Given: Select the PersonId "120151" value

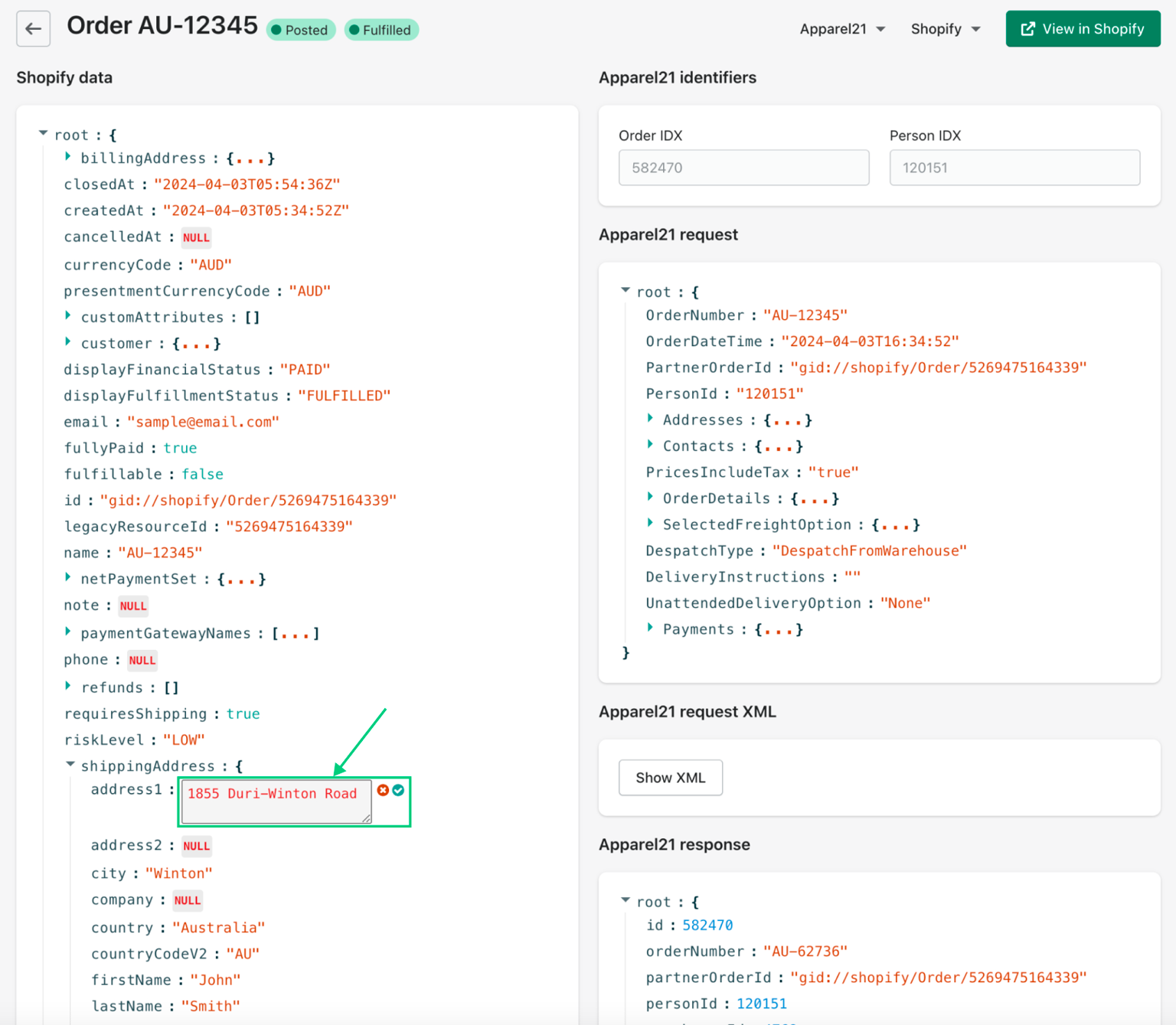Looking at the screenshot, I should pyautogui.click(x=769, y=393).
